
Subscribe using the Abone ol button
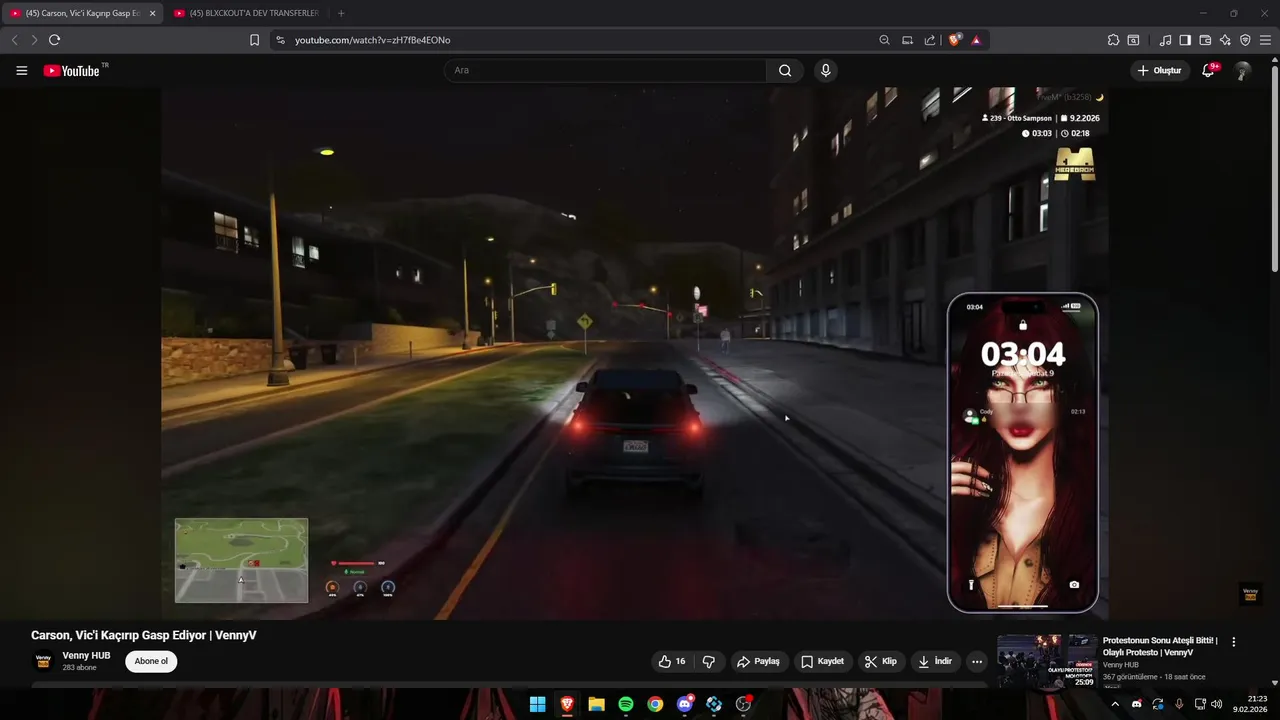(151, 661)
